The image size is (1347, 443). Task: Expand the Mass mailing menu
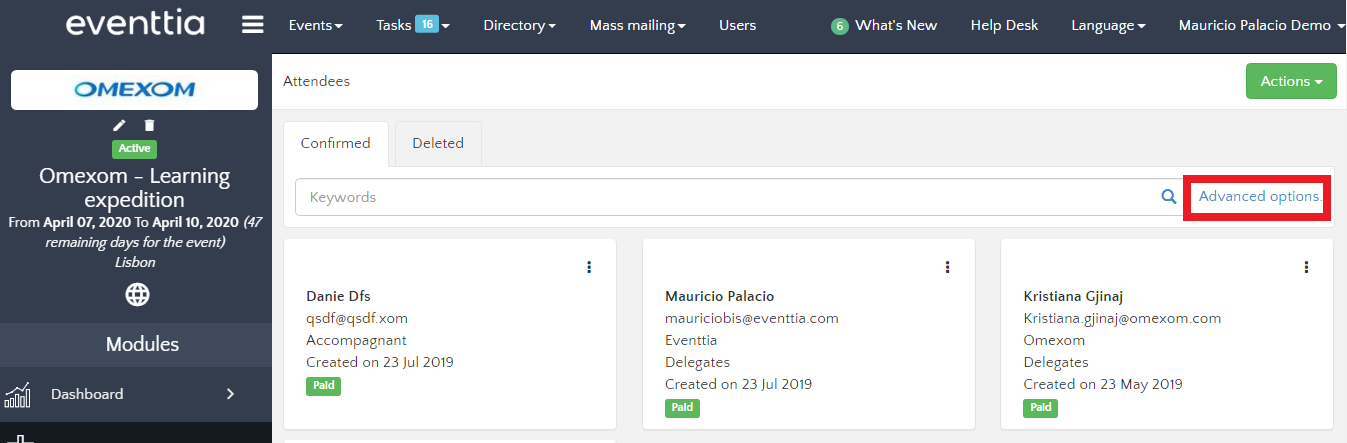coord(637,25)
